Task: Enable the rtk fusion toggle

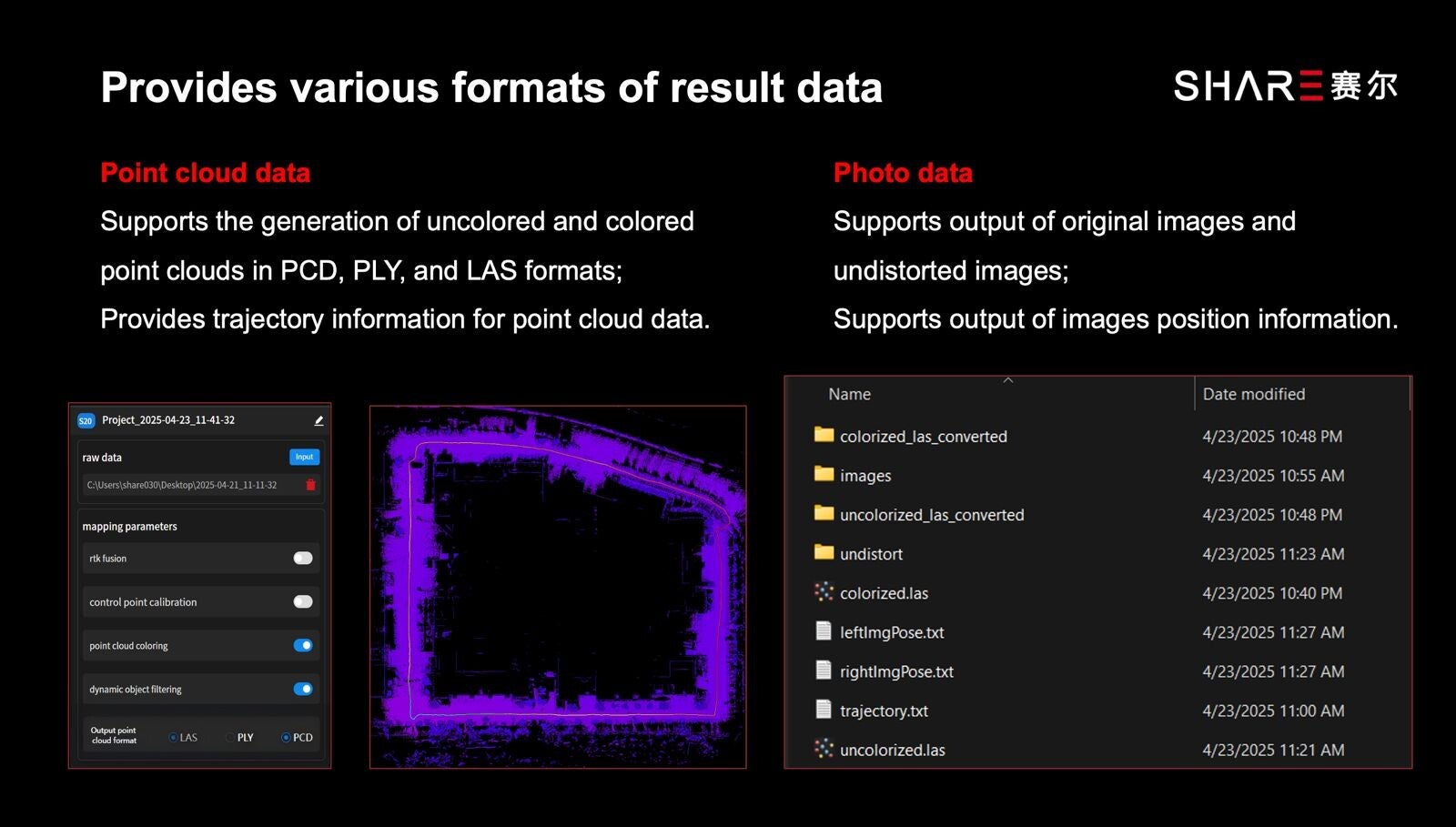Action: pyautogui.click(x=303, y=559)
